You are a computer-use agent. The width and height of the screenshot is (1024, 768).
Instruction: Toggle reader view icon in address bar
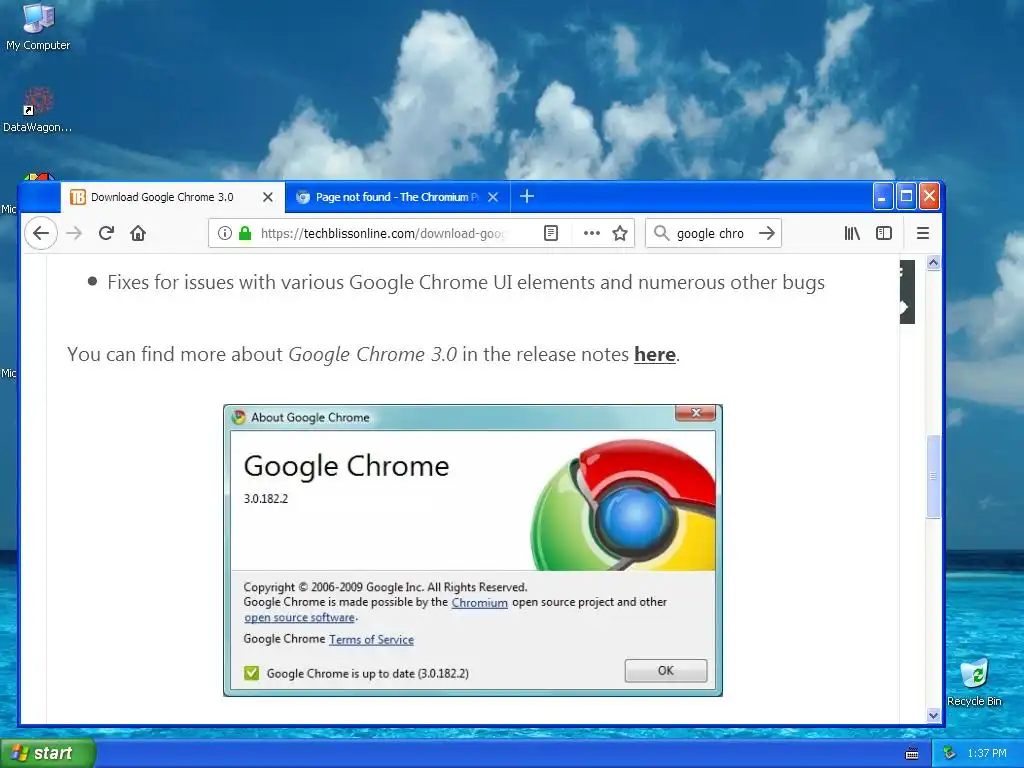tap(551, 233)
